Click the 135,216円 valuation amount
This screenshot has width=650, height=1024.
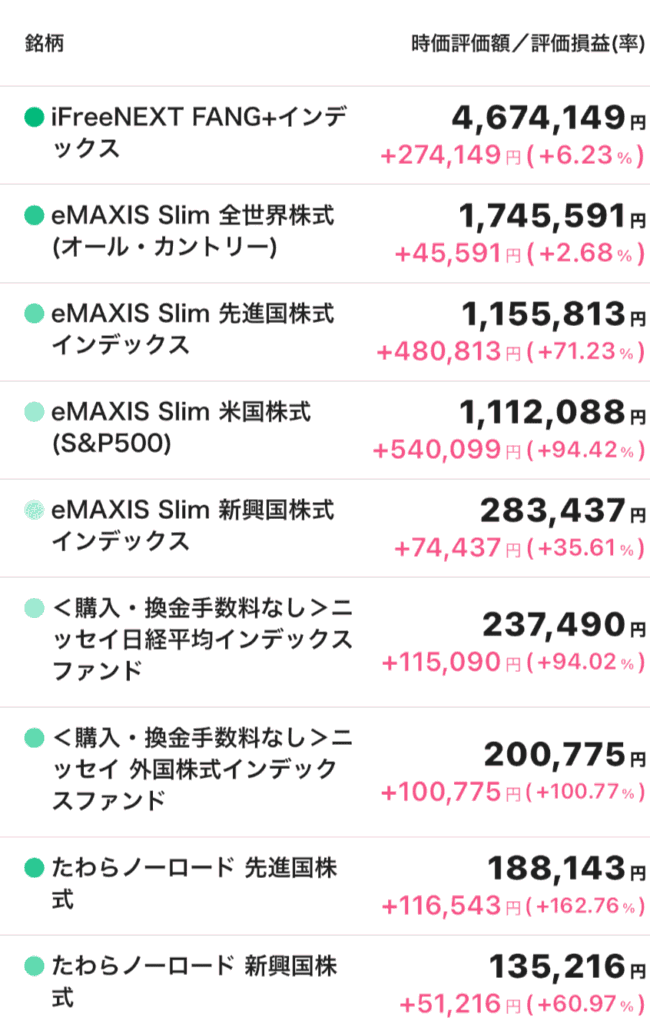[567, 967]
